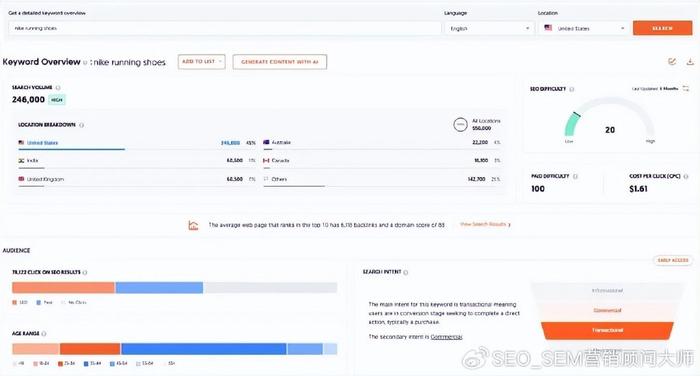
Task: Click the Paid Difficulty info icon
Action: tap(575, 176)
